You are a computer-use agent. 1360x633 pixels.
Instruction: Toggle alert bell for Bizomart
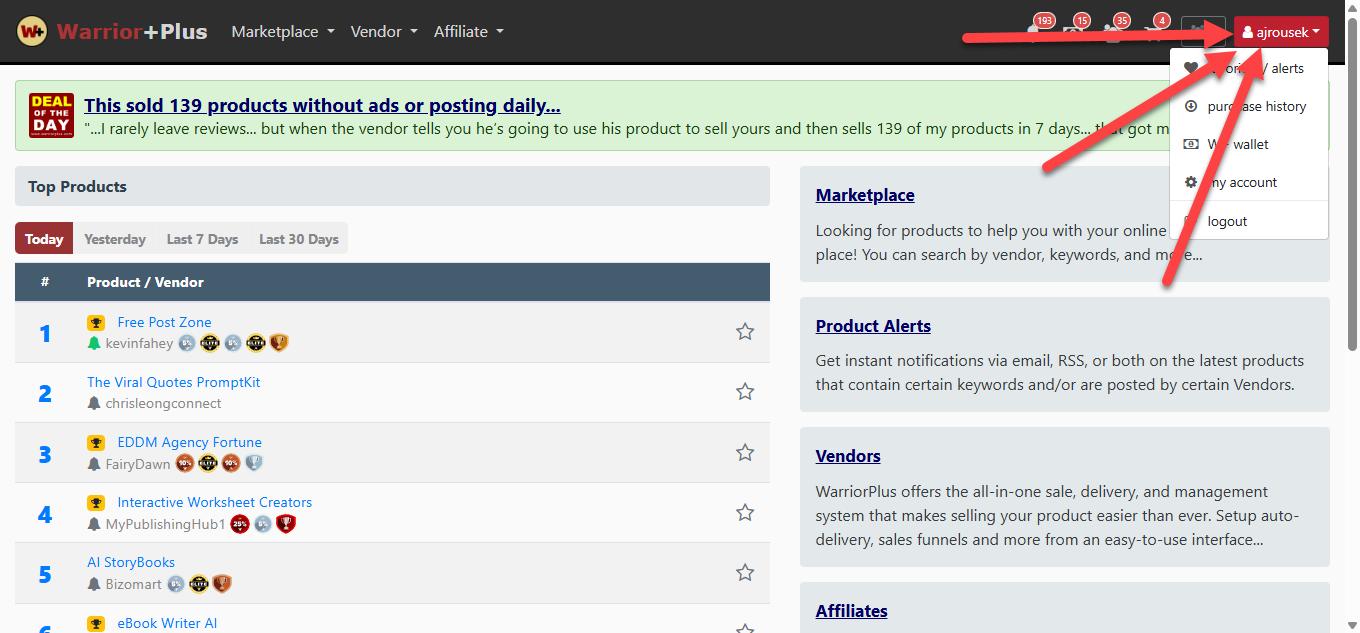coord(94,584)
